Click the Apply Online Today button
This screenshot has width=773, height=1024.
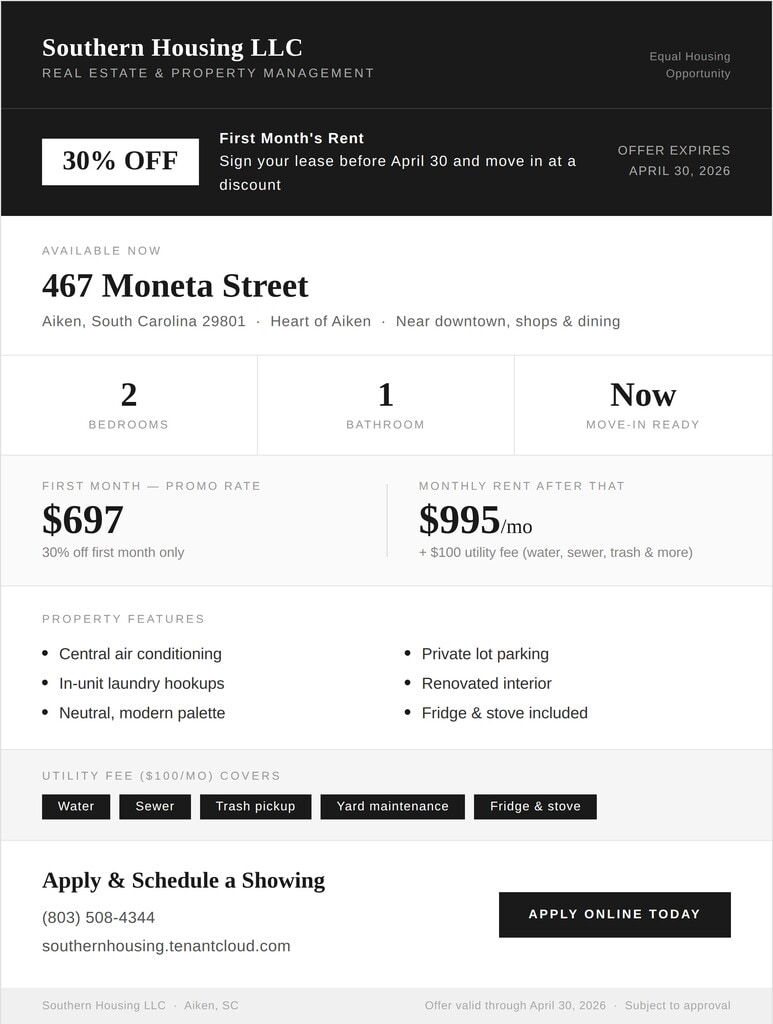click(614, 914)
